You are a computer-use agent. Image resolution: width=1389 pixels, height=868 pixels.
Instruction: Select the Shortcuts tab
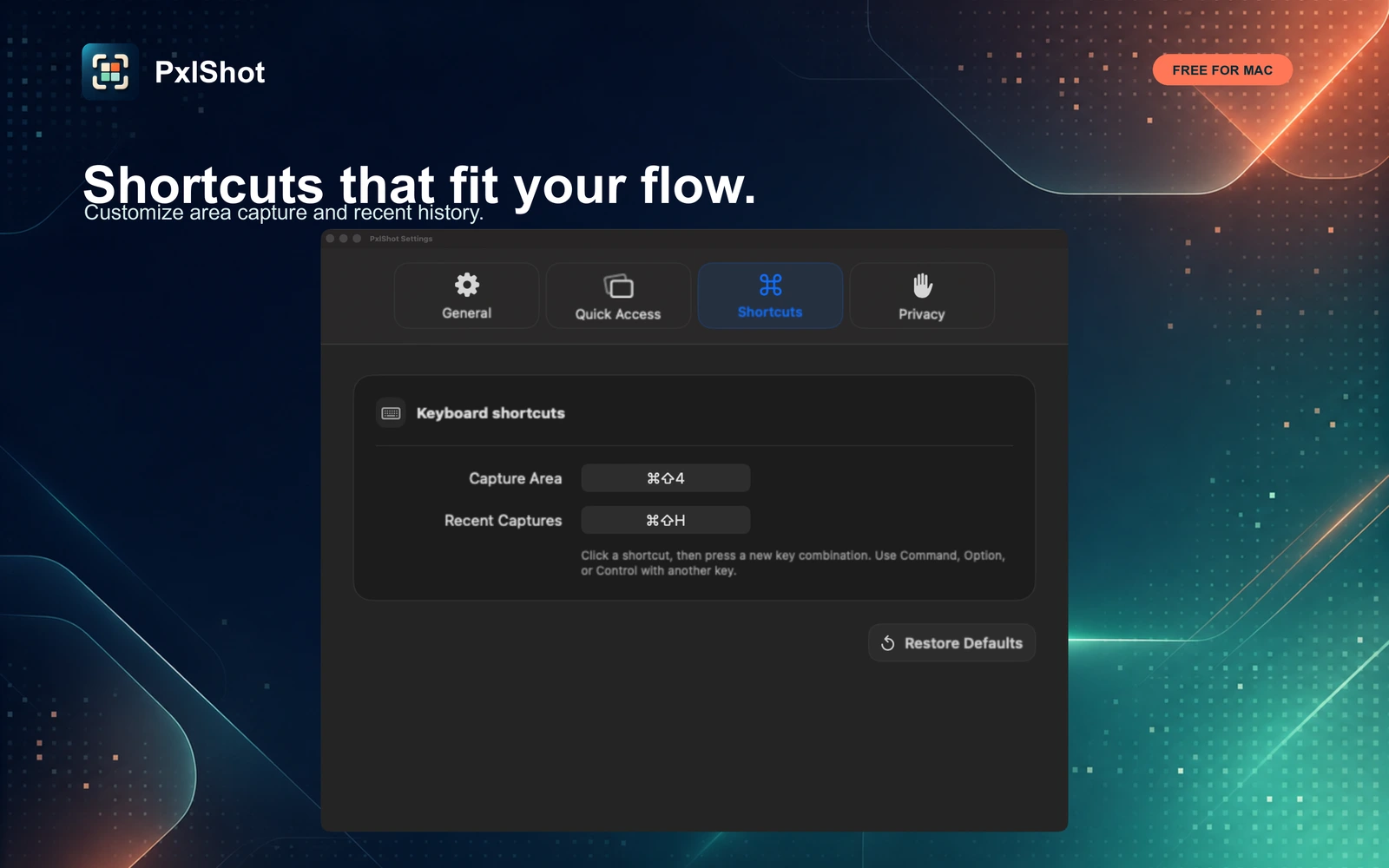click(x=770, y=296)
